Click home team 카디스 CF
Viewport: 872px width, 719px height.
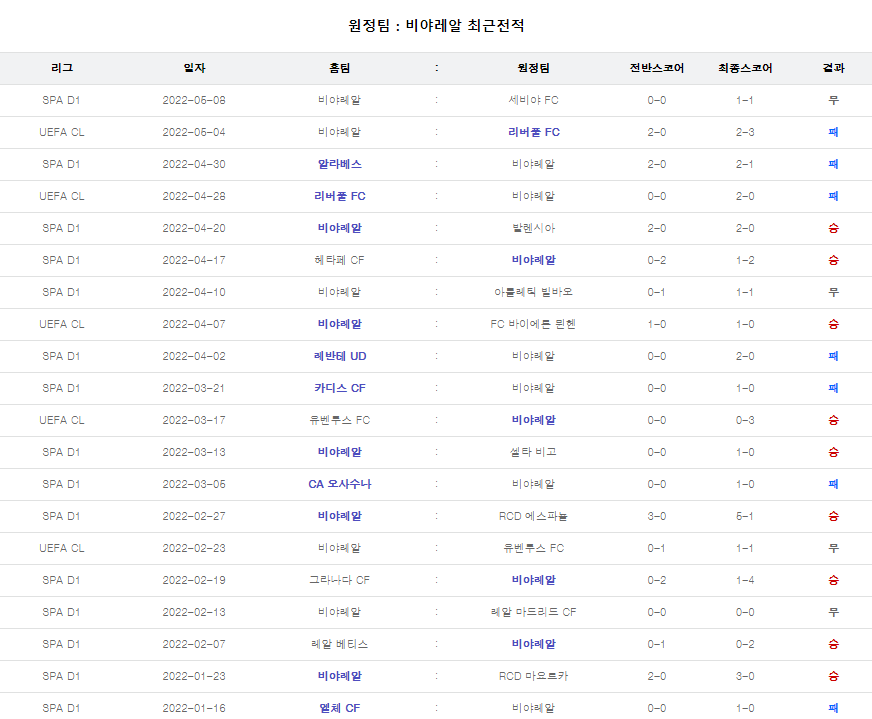(340, 388)
